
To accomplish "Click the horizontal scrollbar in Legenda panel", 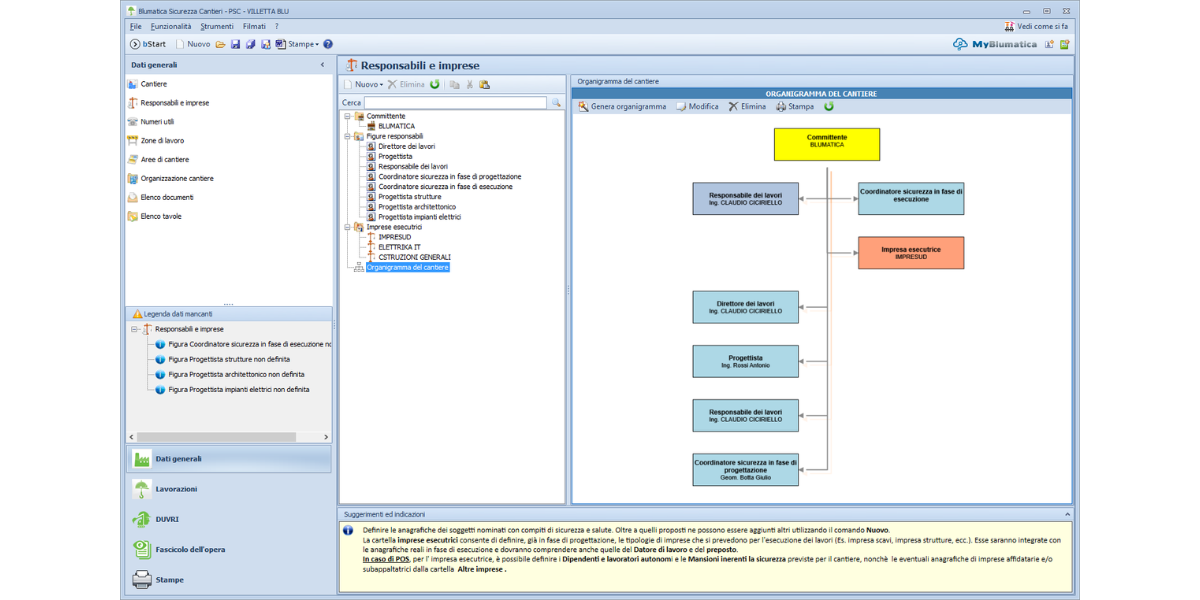I will (215, 437).
